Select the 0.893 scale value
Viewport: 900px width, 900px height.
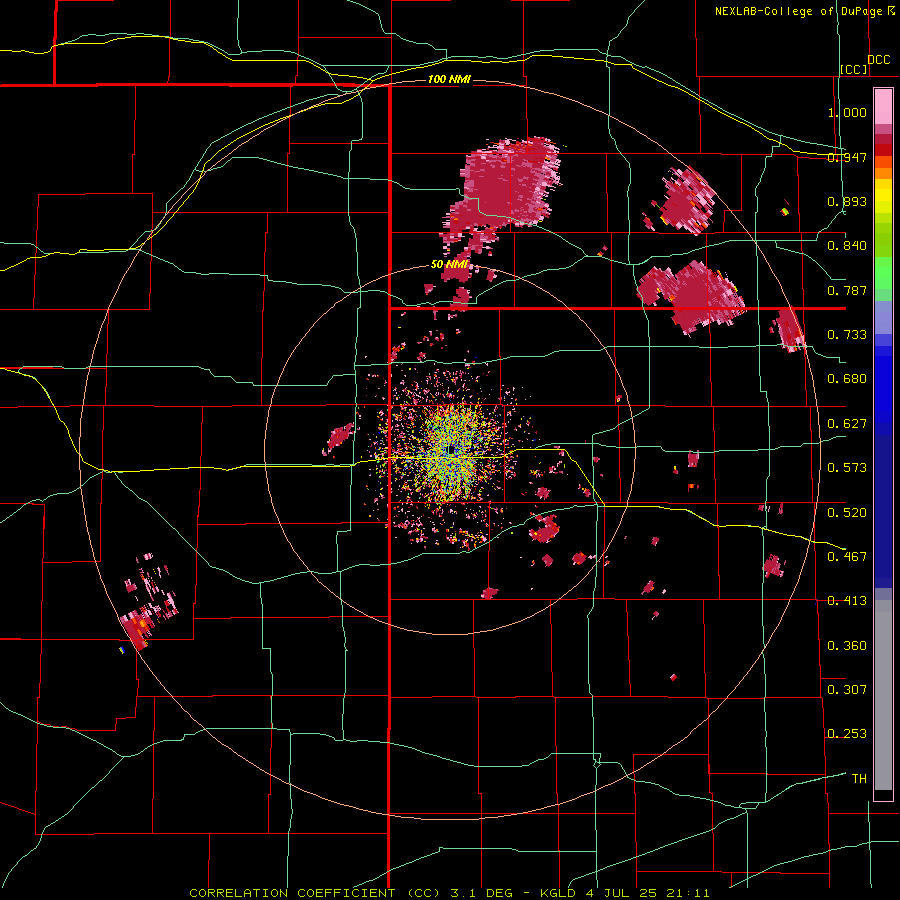point(847,201)
